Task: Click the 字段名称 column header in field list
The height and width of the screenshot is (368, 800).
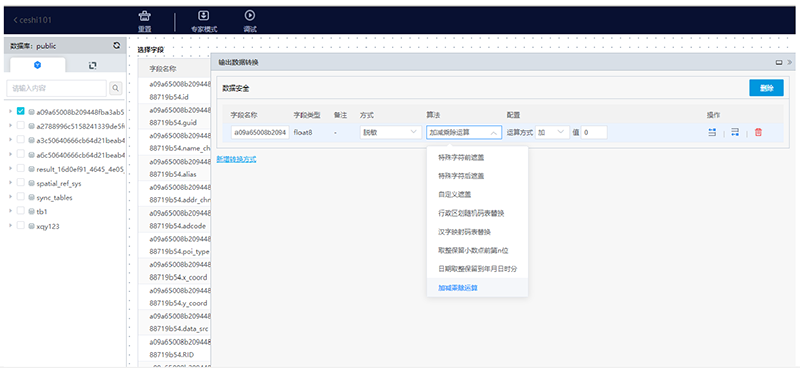Action: 163,68
